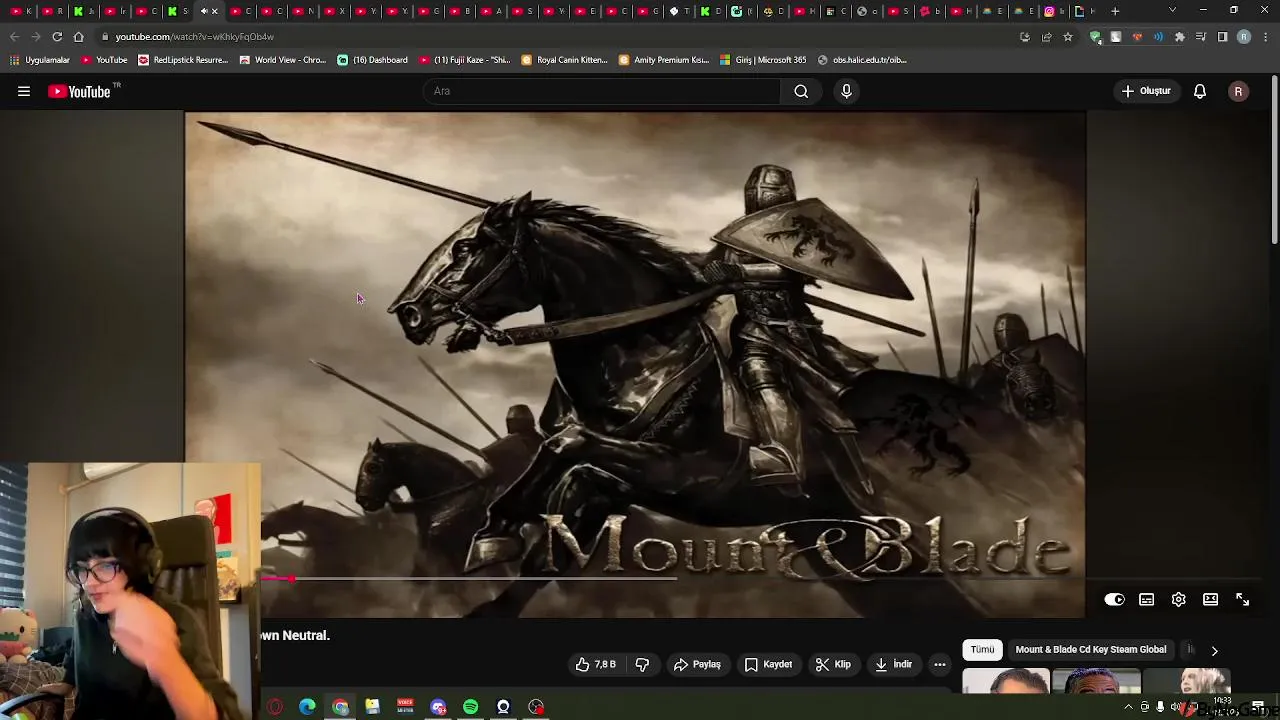Open the Chrome three-dot menu
Screen dimensions: 1280x720
1265,37
